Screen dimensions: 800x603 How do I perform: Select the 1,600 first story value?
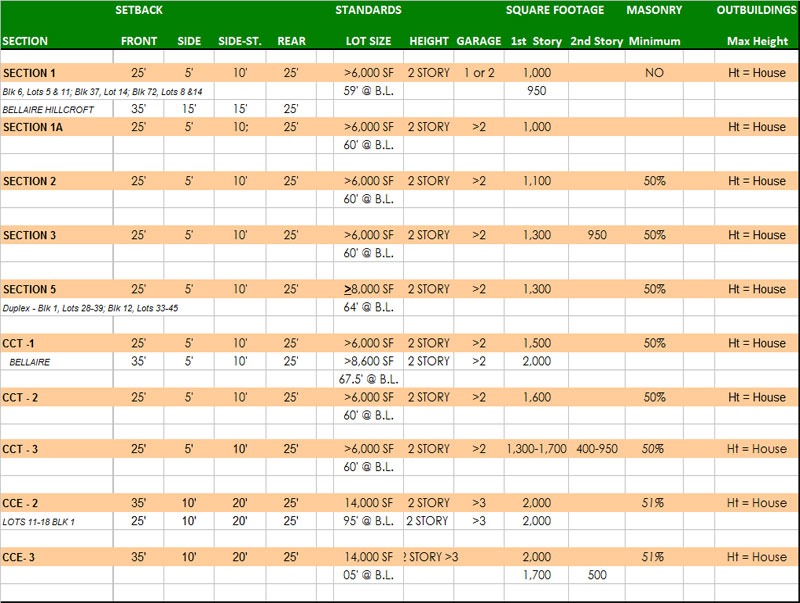point(537,397)
